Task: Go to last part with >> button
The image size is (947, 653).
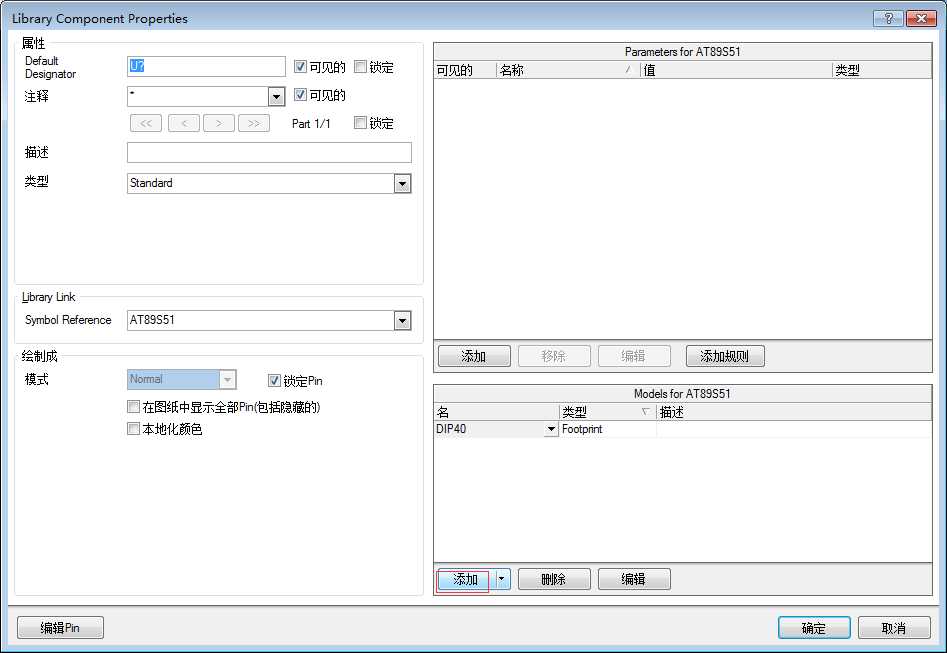Action: tap(254, 123)
